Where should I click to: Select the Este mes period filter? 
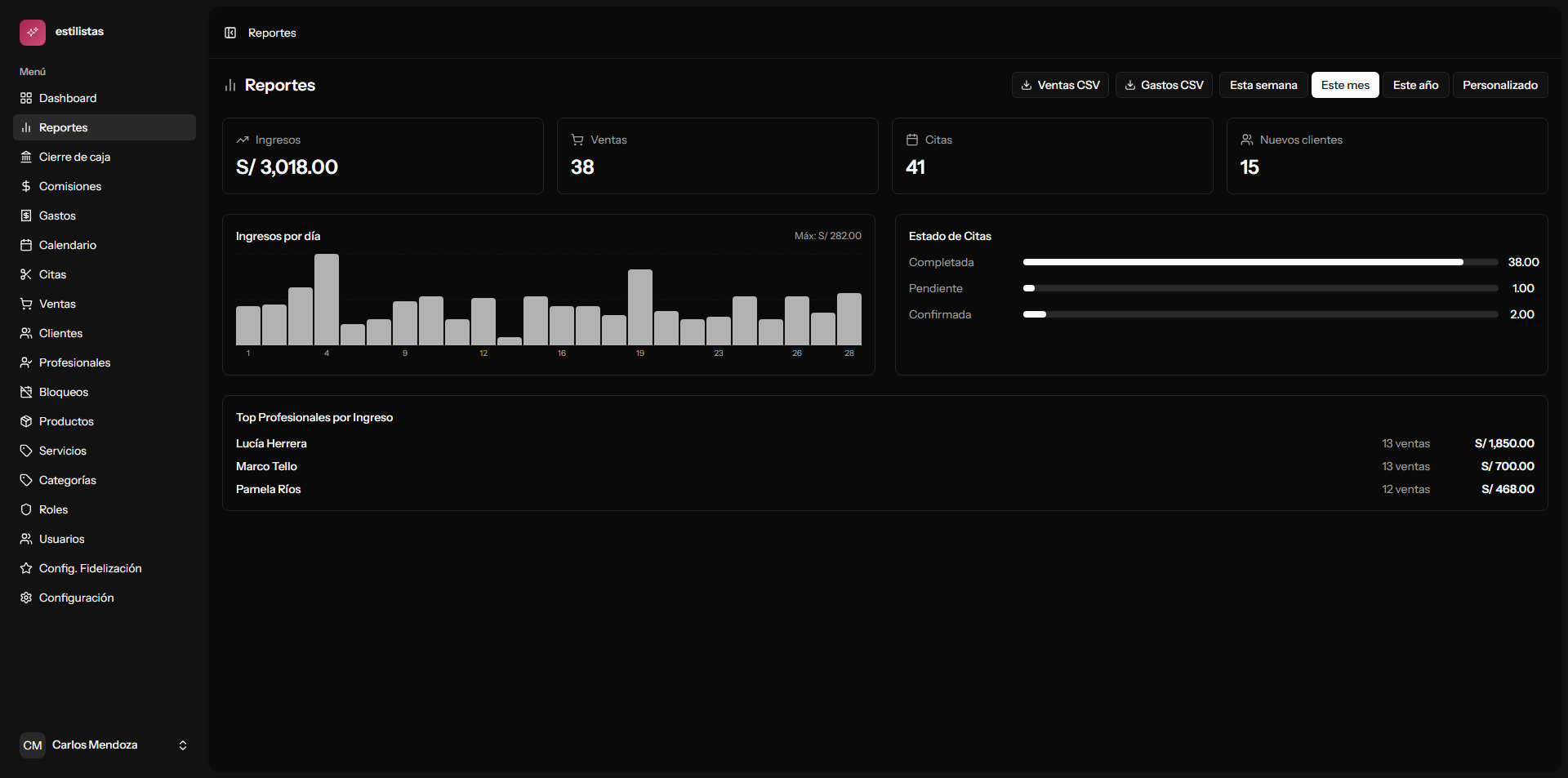click(x=1345, y=85)
